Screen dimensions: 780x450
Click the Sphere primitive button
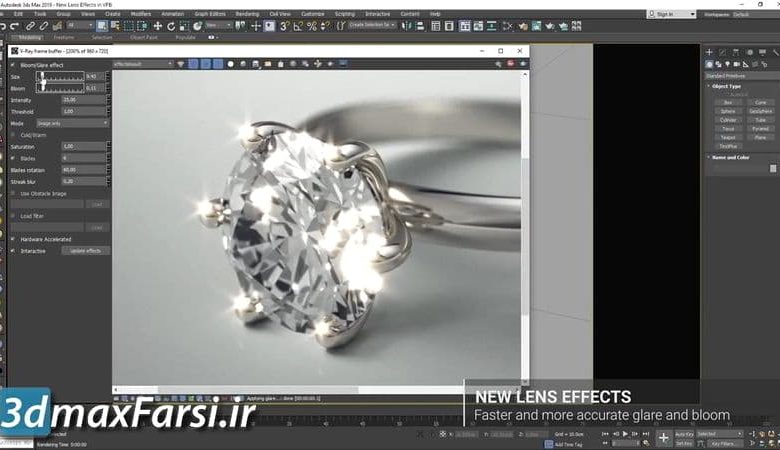point(728,111)
